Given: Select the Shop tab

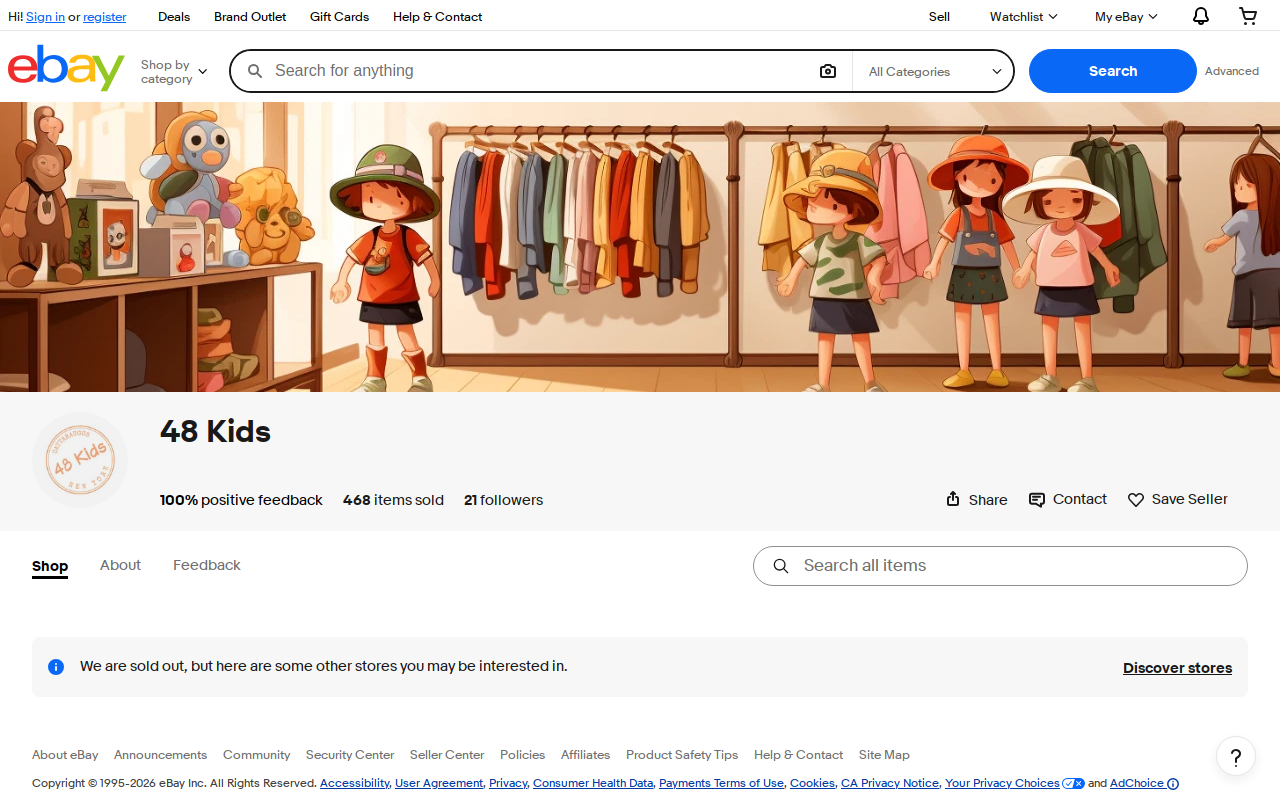Looking at the screenshot, I should tap(50, 566).
